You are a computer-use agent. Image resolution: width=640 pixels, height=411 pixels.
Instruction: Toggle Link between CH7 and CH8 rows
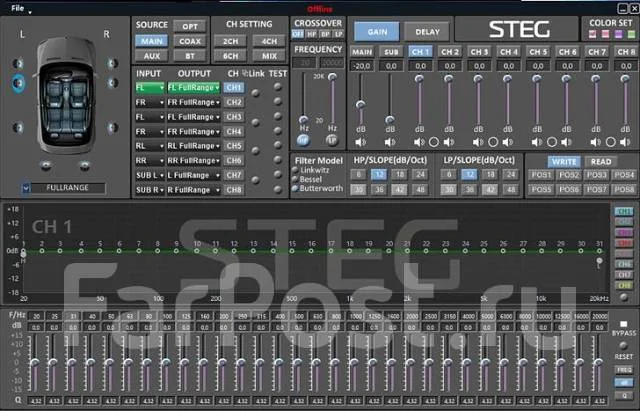(256, 180)
